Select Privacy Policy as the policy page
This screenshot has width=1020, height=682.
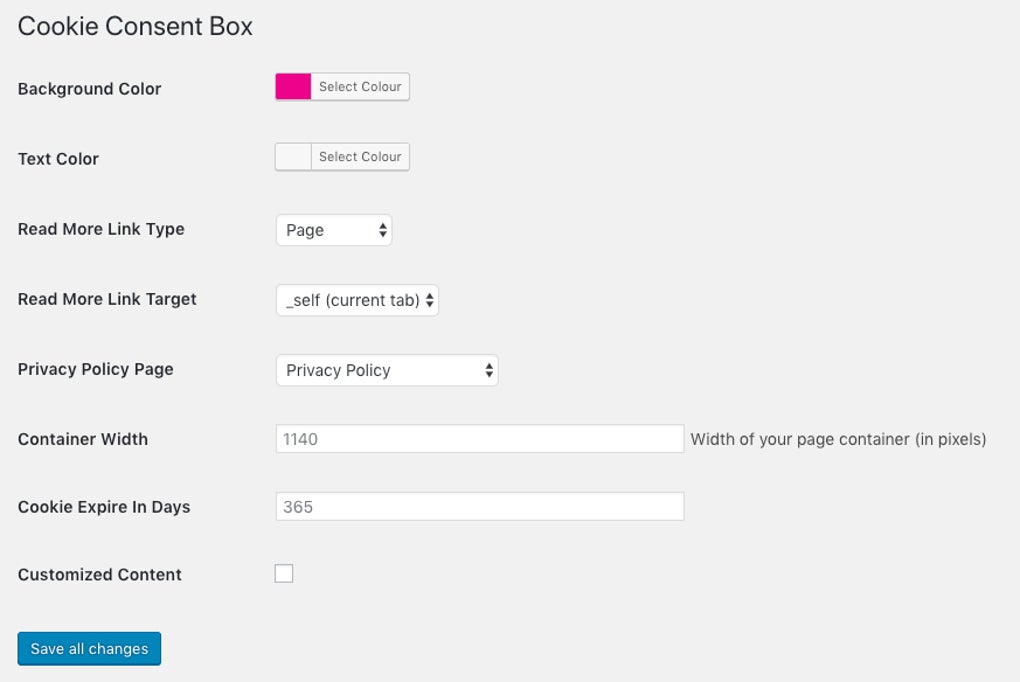click(x=387, y=370)
